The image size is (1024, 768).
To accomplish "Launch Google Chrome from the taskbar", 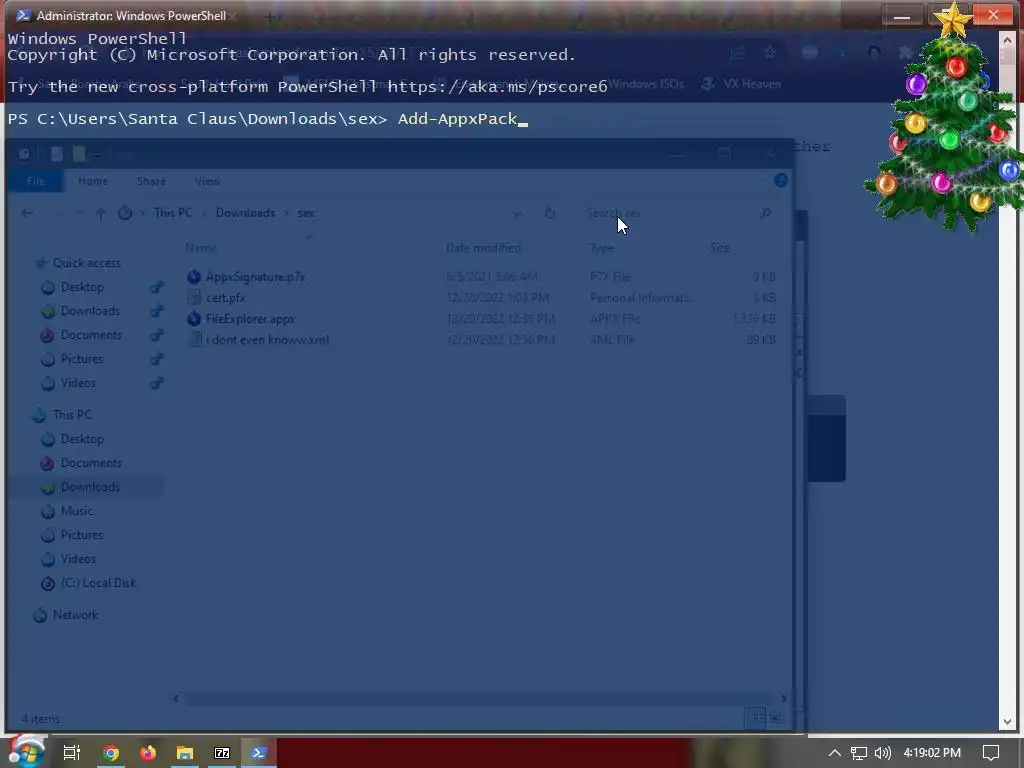I will [111, 753].
